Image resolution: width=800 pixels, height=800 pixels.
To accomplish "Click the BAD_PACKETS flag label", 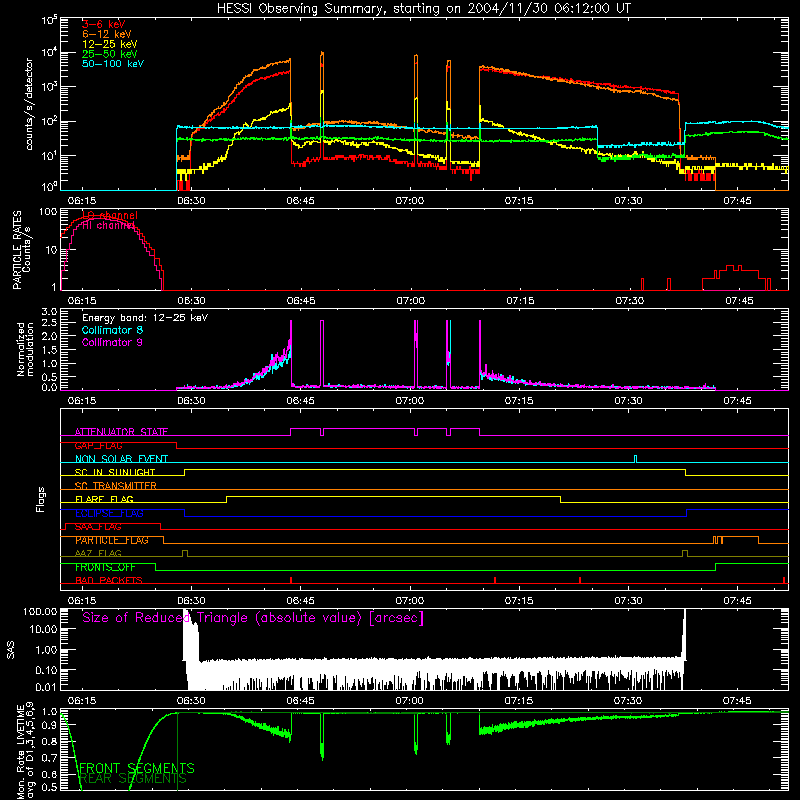I will click(109, 580).
